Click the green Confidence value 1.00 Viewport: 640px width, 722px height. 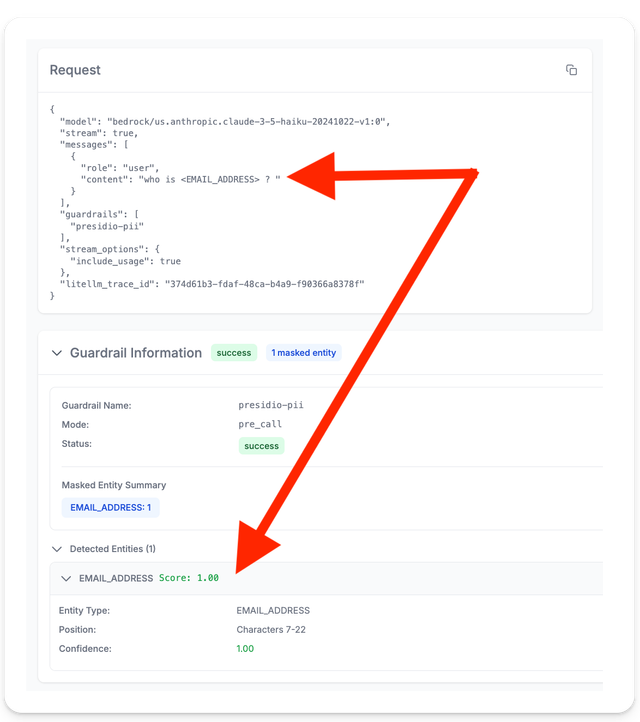click(x=245, y=649)
